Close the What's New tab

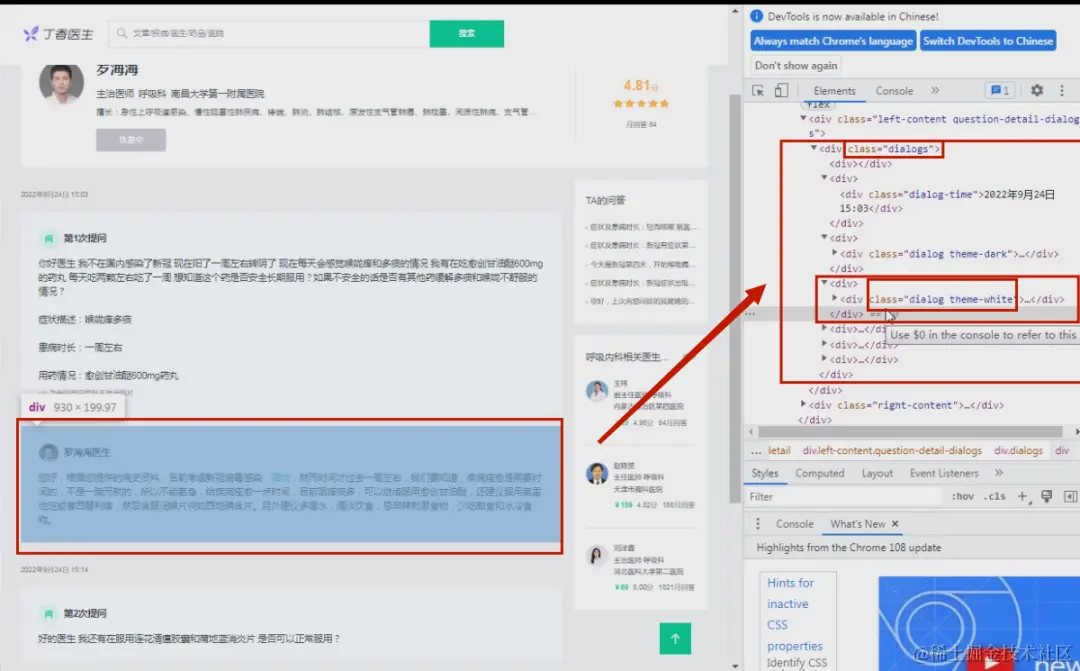(895, 524)
